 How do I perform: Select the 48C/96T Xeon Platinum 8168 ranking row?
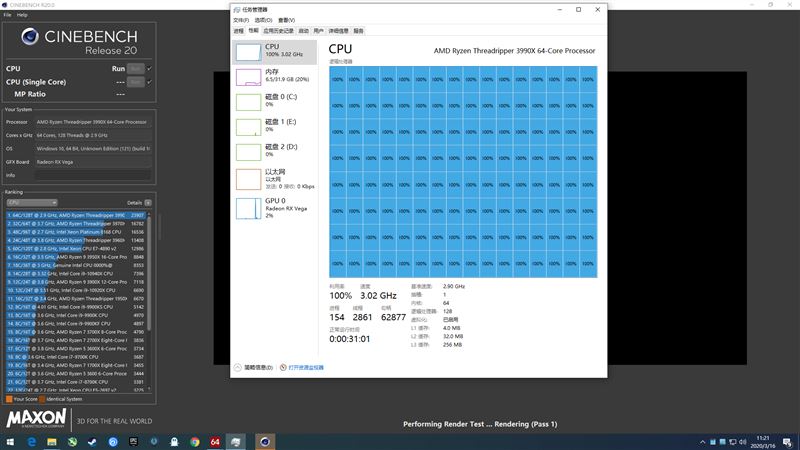pyautogui.click(x=76, y=232)
